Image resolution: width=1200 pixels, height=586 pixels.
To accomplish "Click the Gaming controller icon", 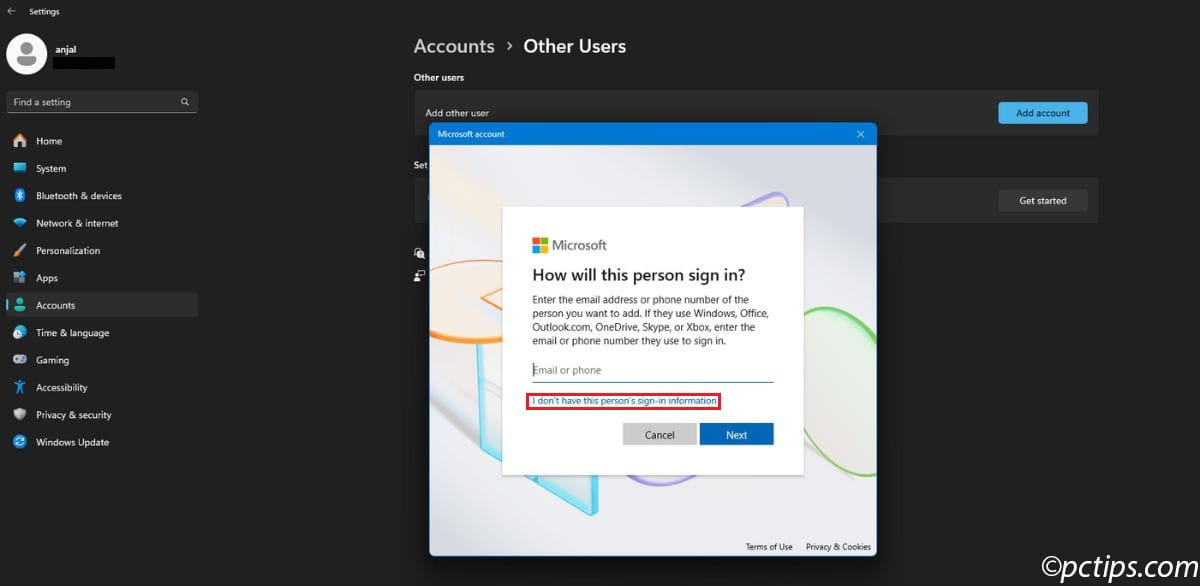I will coord(20,360).
